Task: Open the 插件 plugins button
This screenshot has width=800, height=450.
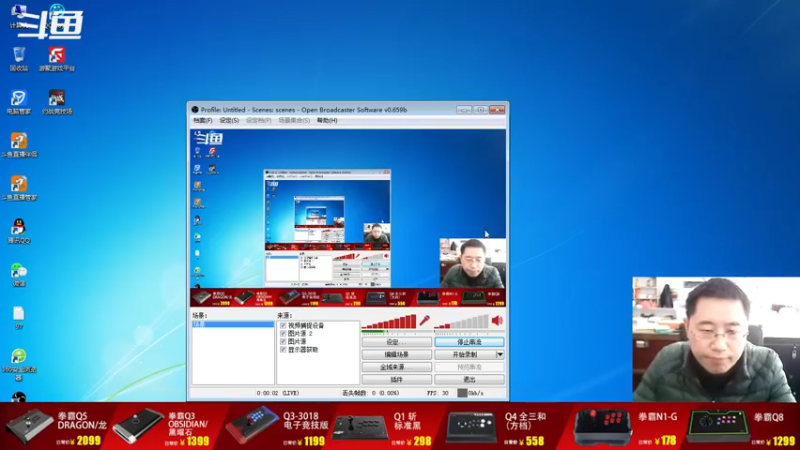Action: click(x=396, y=380)
